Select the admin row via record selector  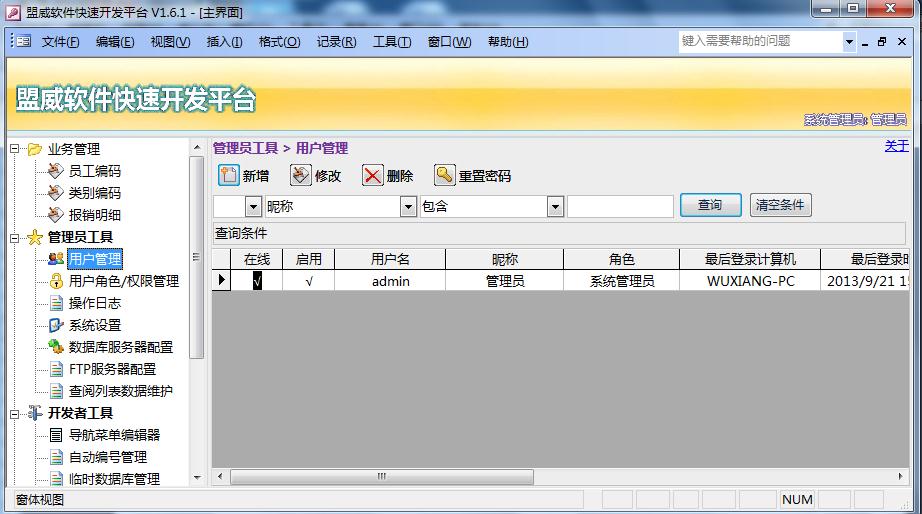tap(222, 281)
